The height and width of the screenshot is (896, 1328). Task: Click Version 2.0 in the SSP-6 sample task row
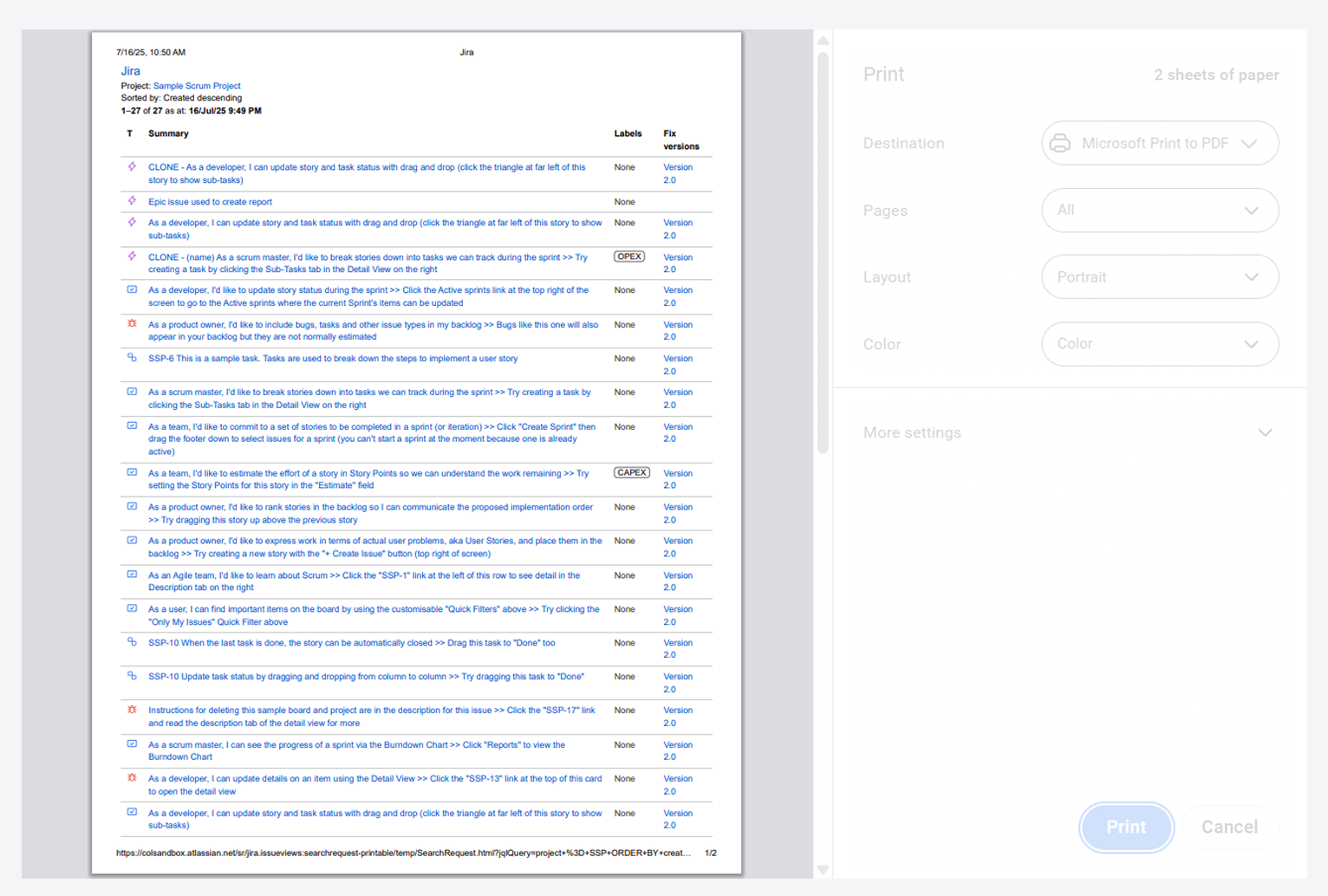coord(678,365)
